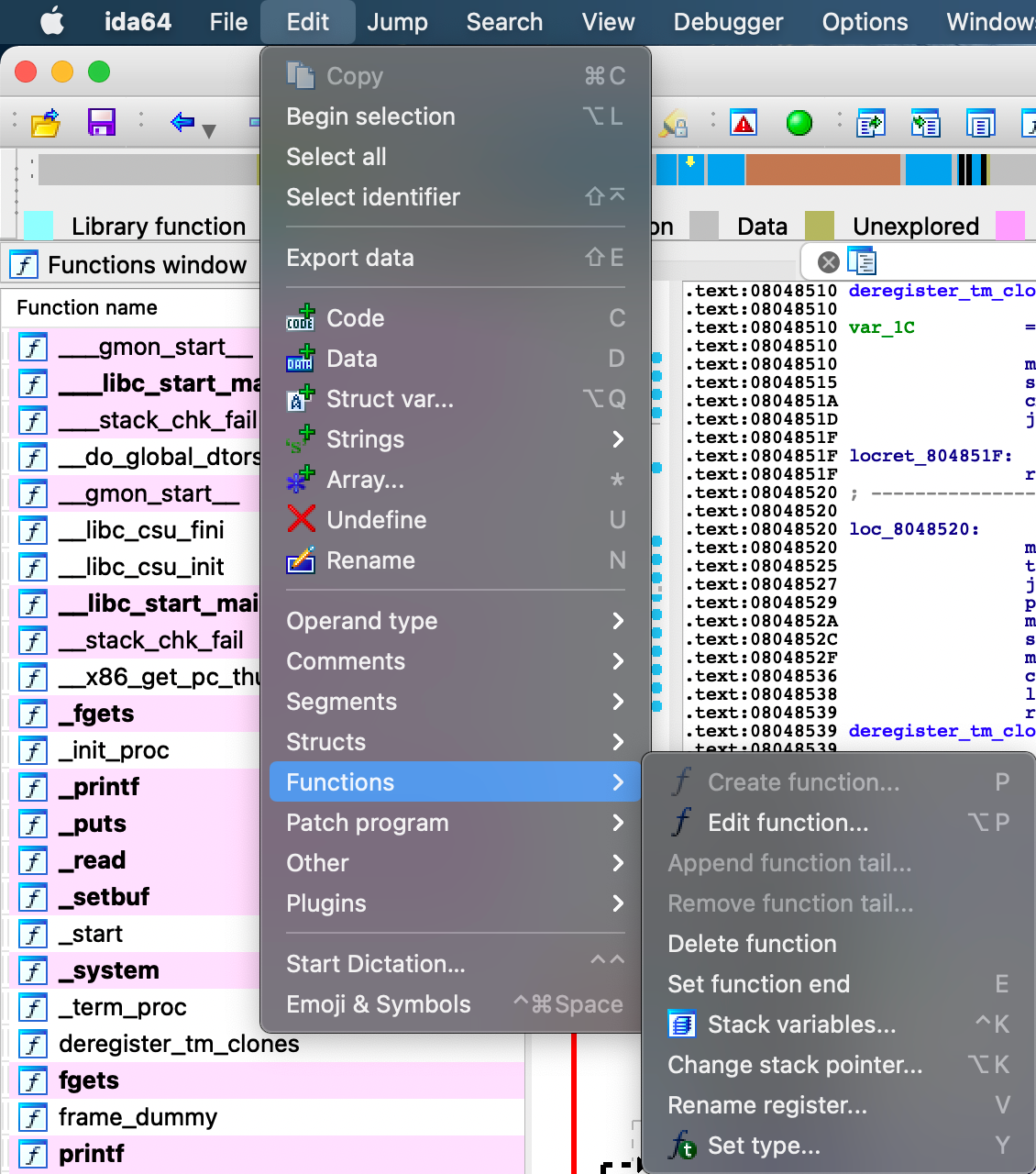Expand the Plugins submenu
The width and height of the screenshot is (1036, 1174).
[x=456, y=903]
